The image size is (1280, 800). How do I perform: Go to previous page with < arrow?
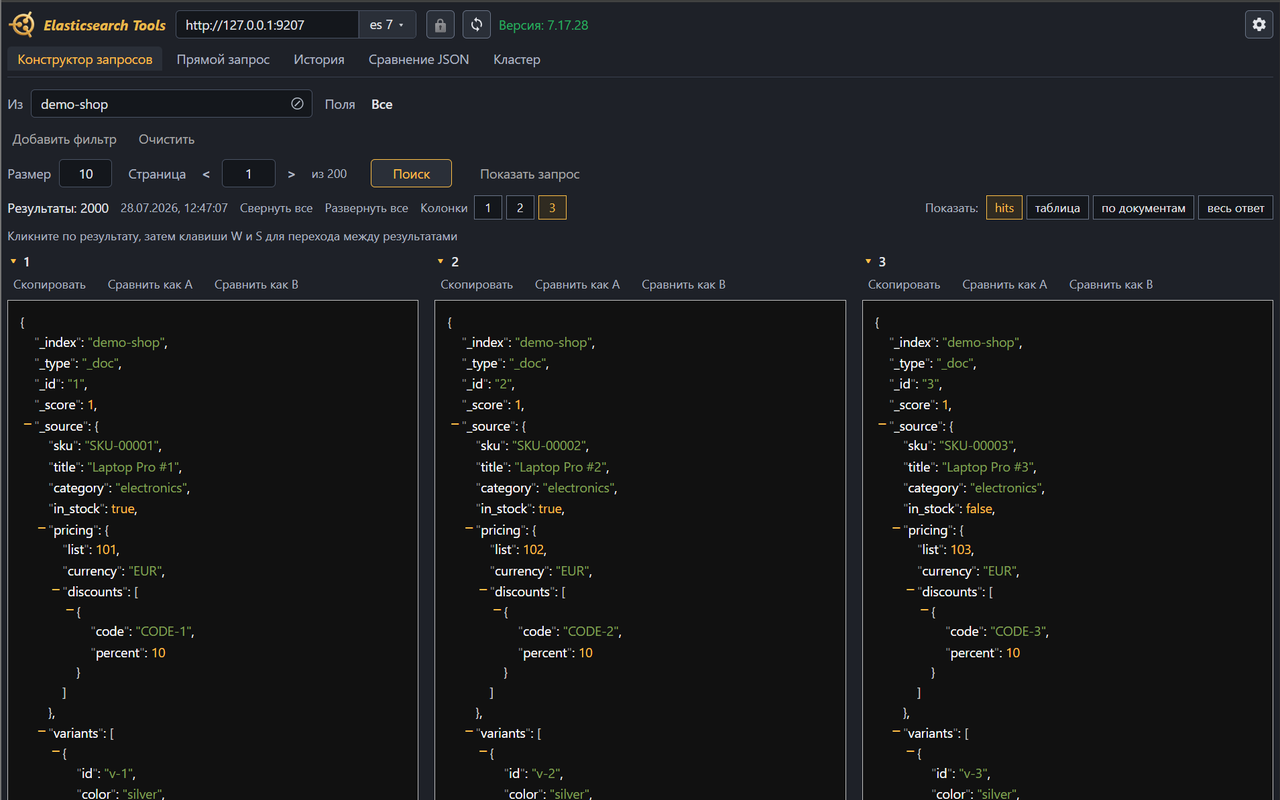coord(206,174)
